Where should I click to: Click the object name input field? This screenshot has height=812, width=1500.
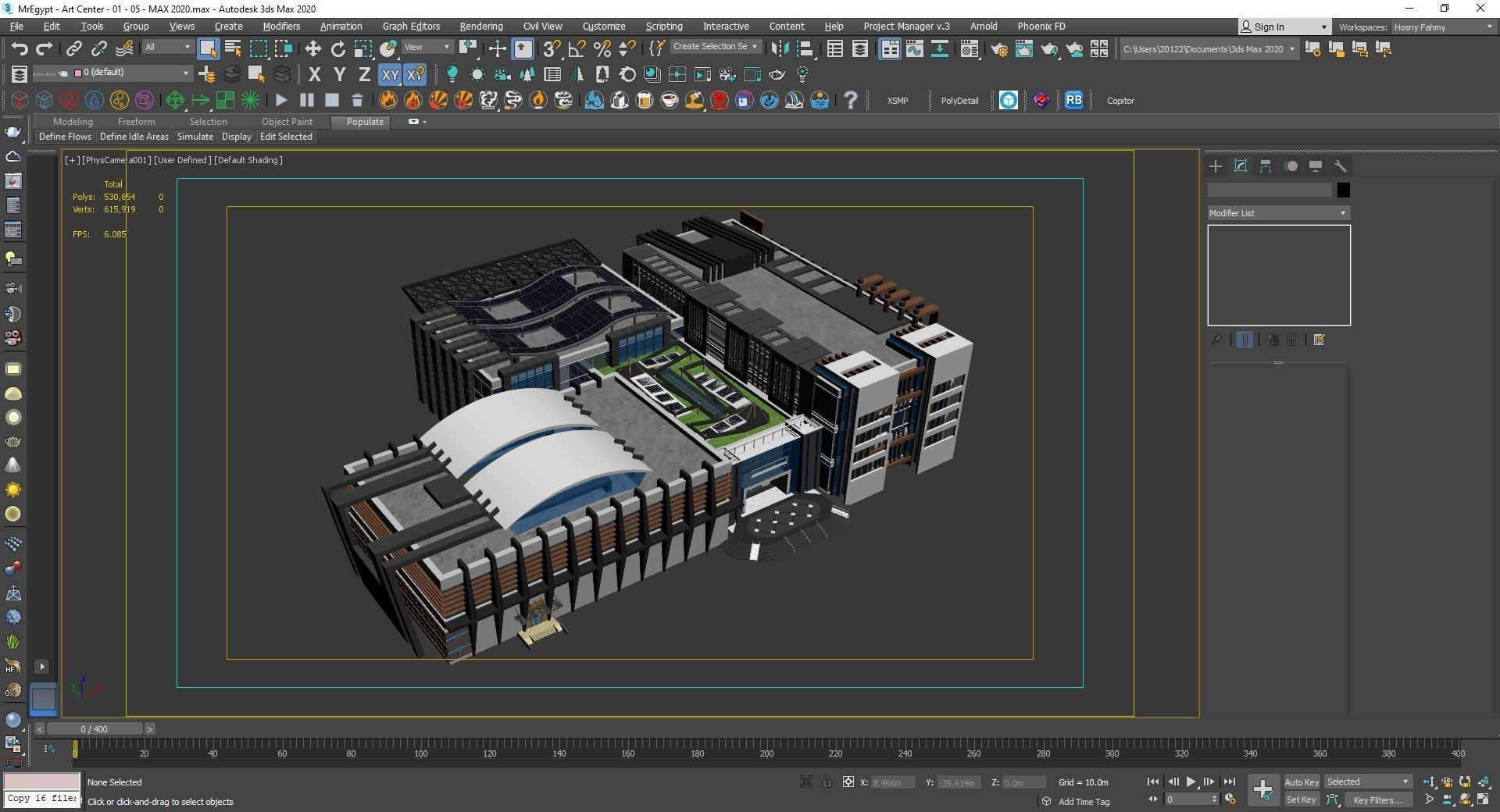click(1270, 190)
